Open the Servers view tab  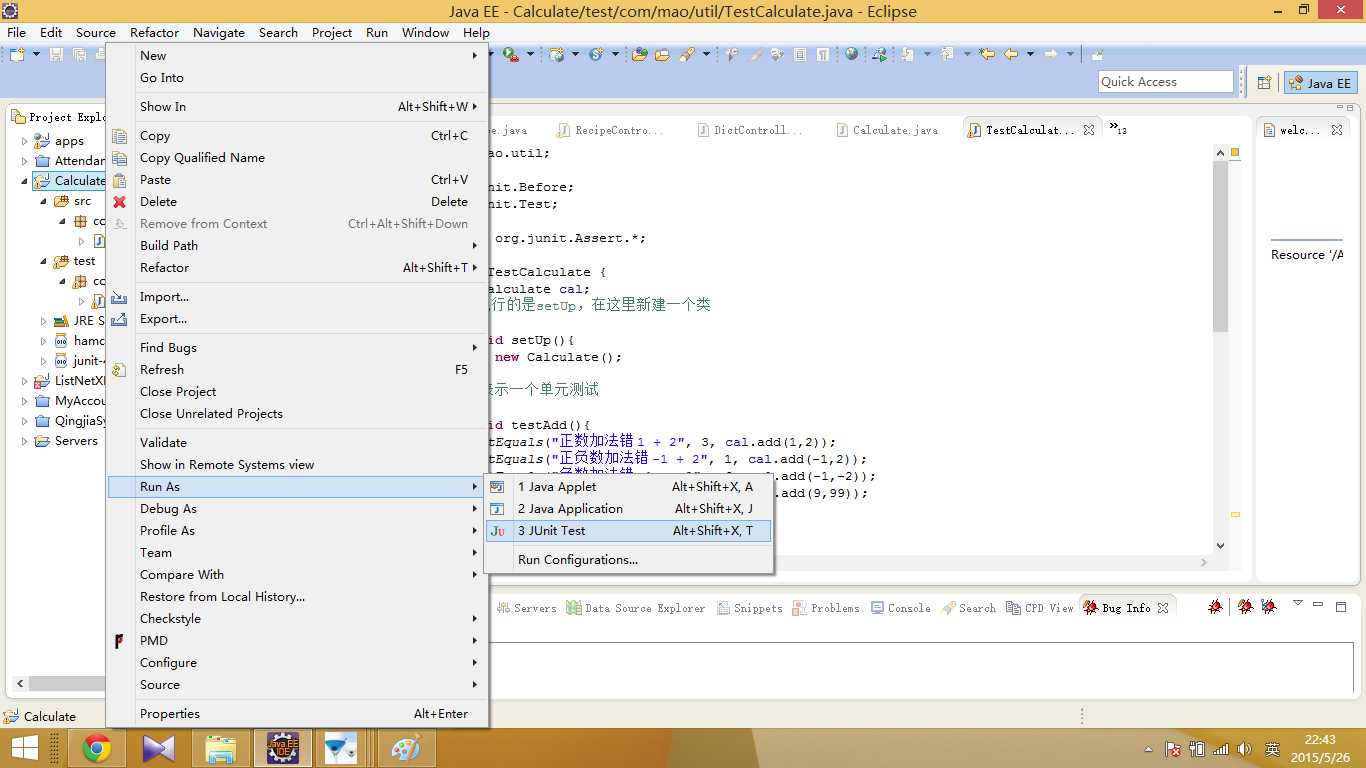pyautogui.click(x=526, y=608)
